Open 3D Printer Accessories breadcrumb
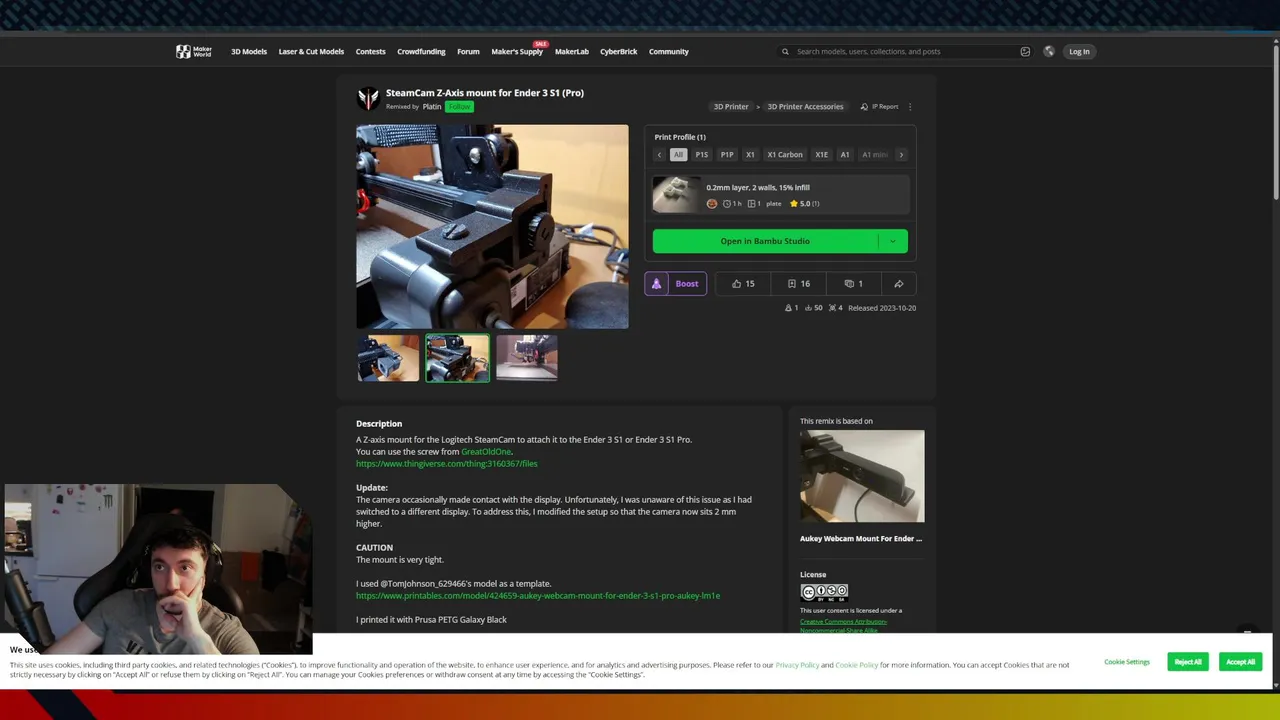The height and width of the screenshot is (720, 1280). [x=805, y=106]
